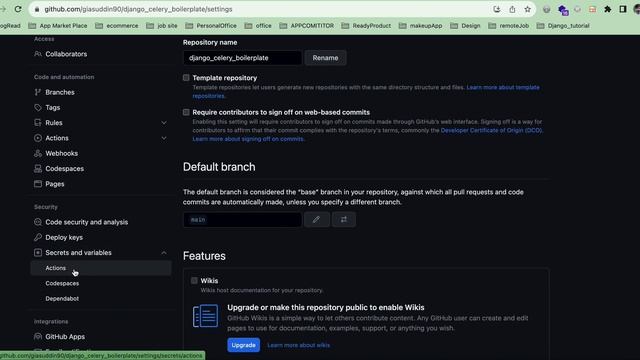Bookmark this page with the star icon
The image size is (640, 360).
[x=527, y=9]
